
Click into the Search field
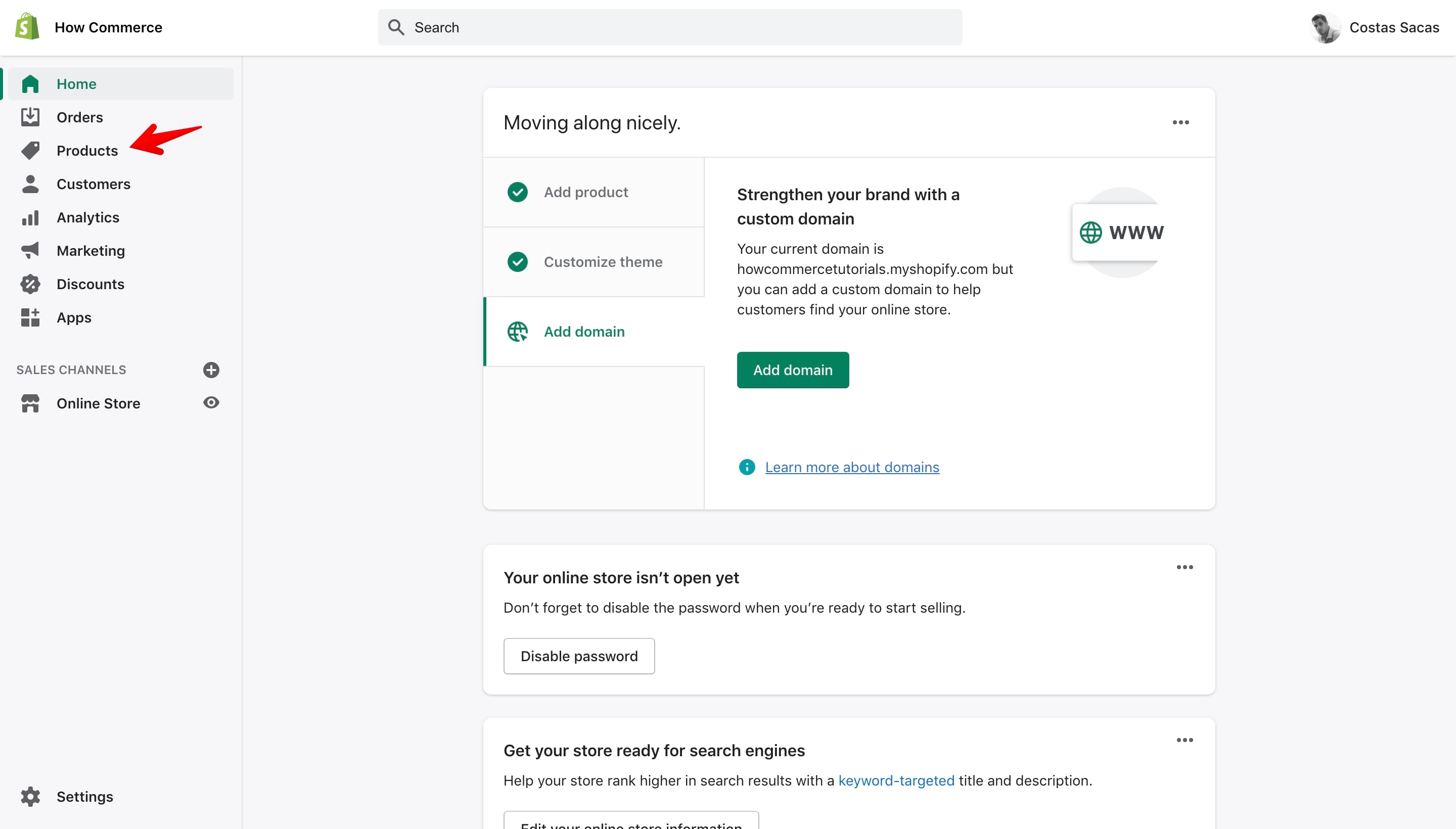(670, 27)
